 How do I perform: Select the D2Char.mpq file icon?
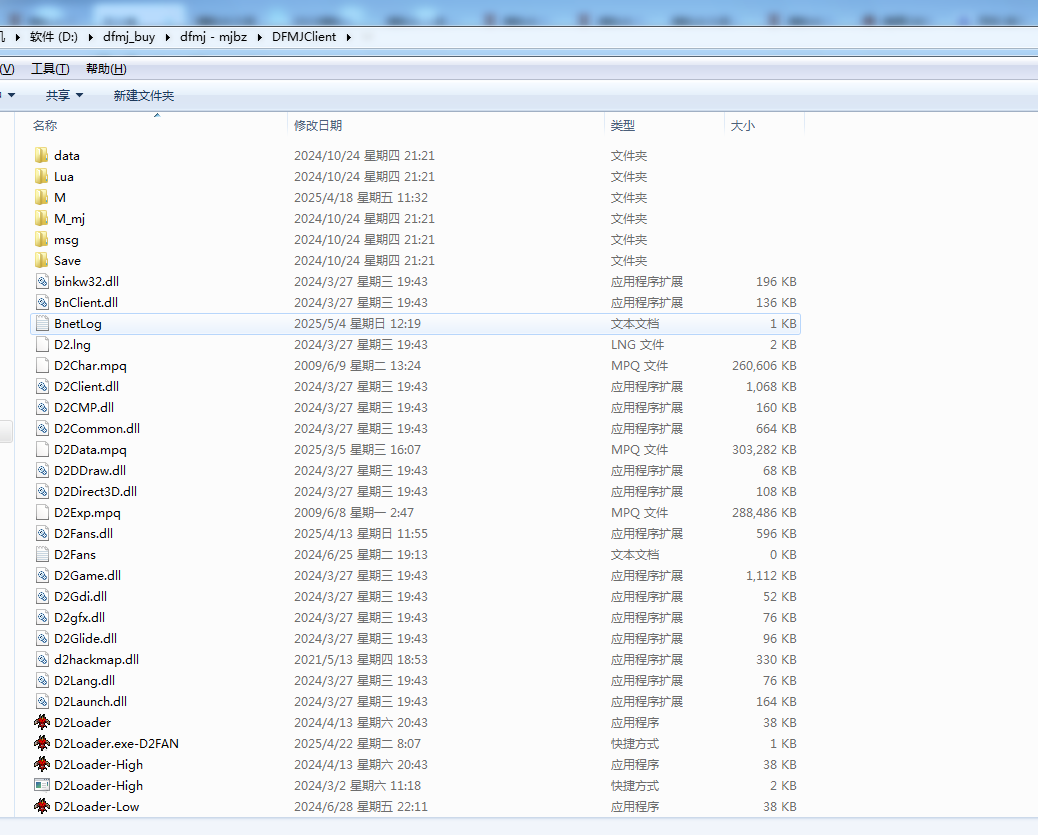(42, 366)
